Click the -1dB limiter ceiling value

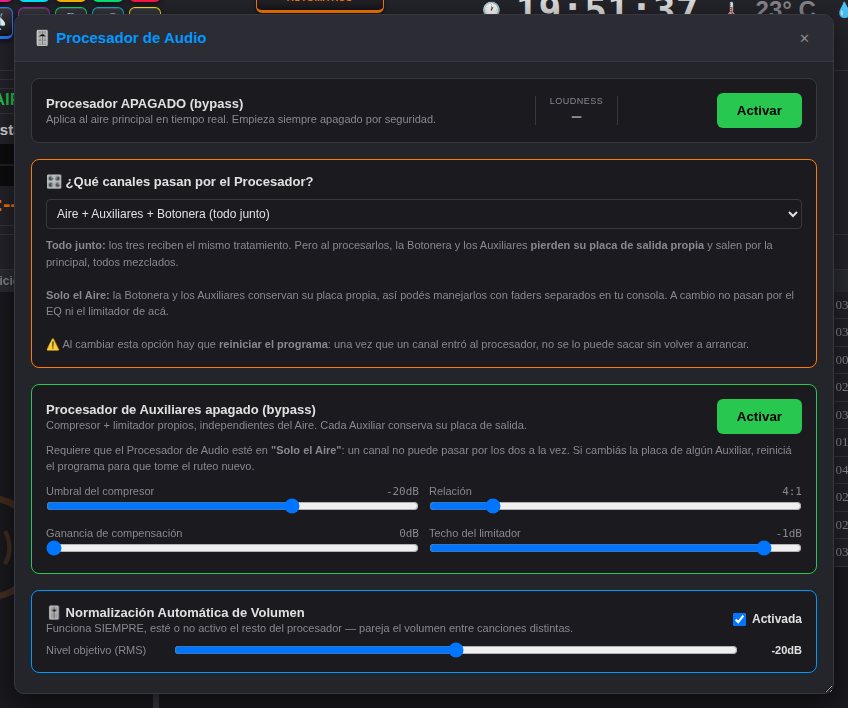pyautogui.click(x=789, y=533)
